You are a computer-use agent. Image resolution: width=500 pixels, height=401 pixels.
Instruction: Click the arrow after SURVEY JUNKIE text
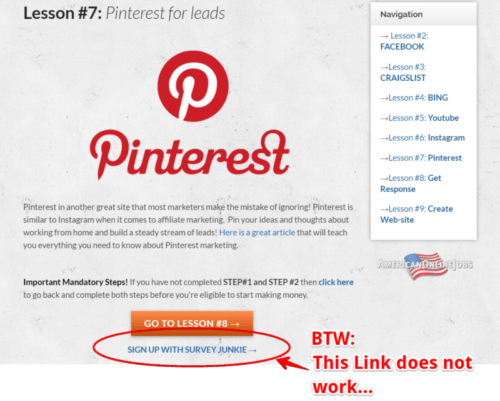[253, 350]
